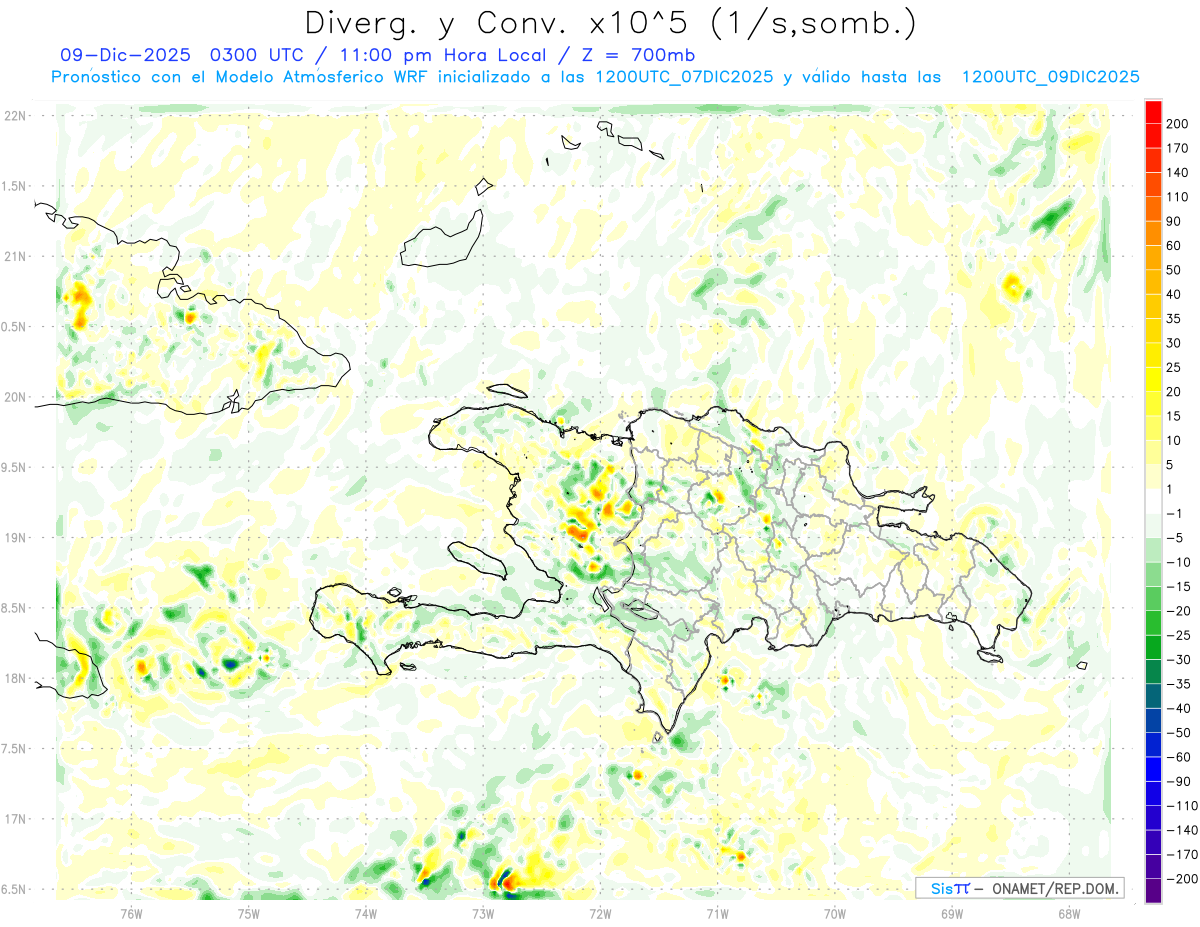Click the 140 label on the color scale
This screenshot has height=927, width=1200.
tap(1177, 172)
